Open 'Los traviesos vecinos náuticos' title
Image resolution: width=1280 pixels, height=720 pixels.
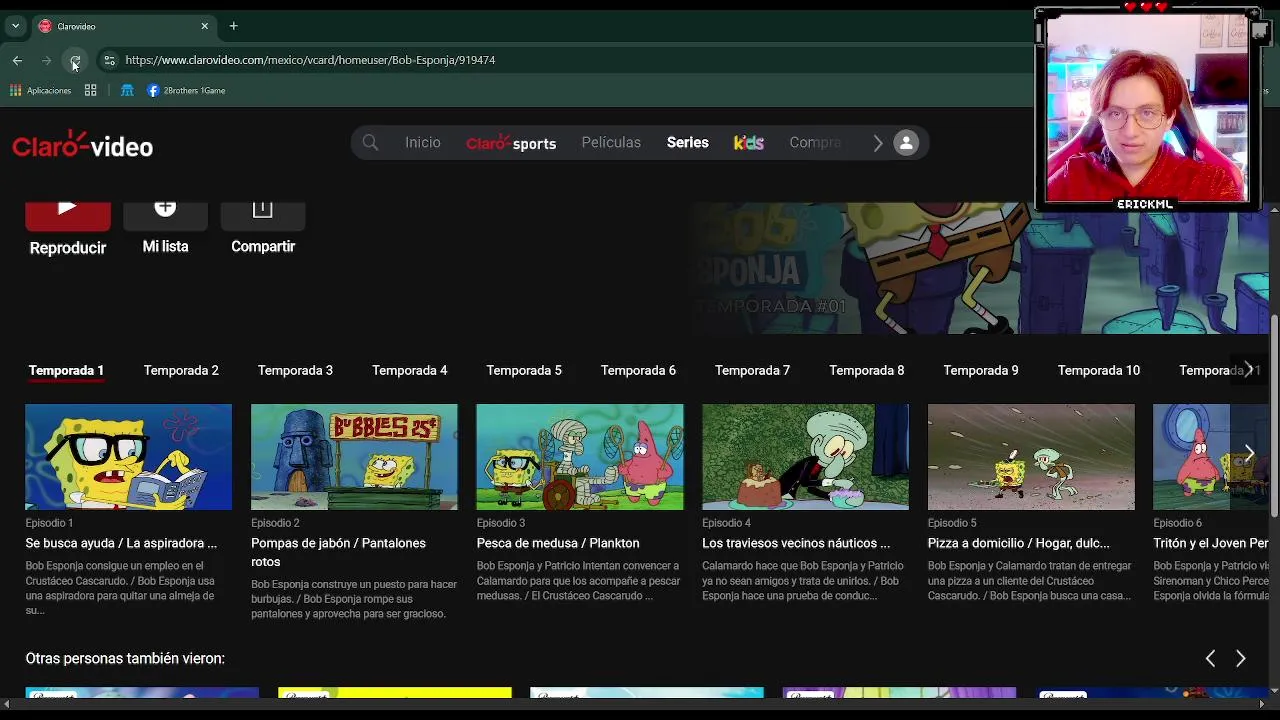[x=796, y=543]
